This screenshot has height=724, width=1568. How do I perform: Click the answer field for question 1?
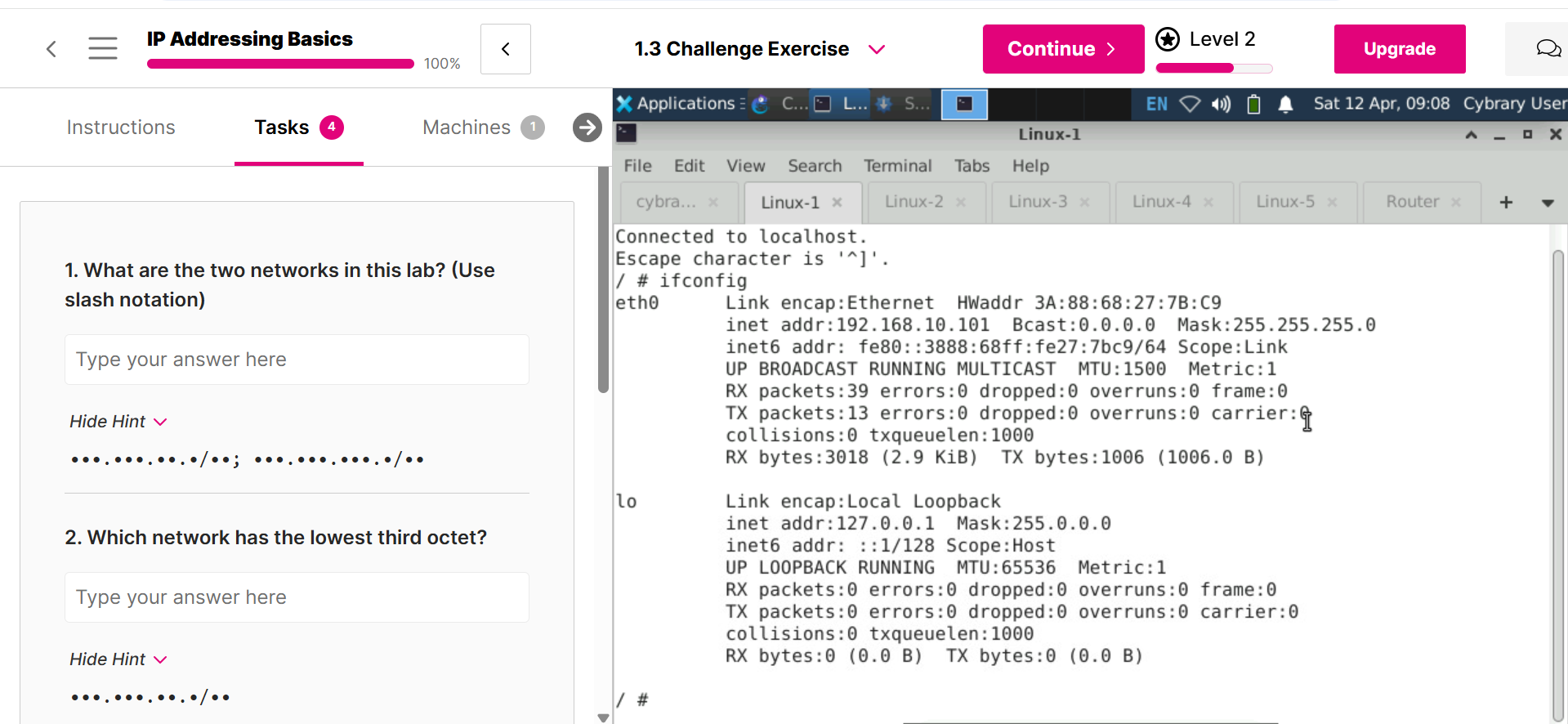(297, 360)
